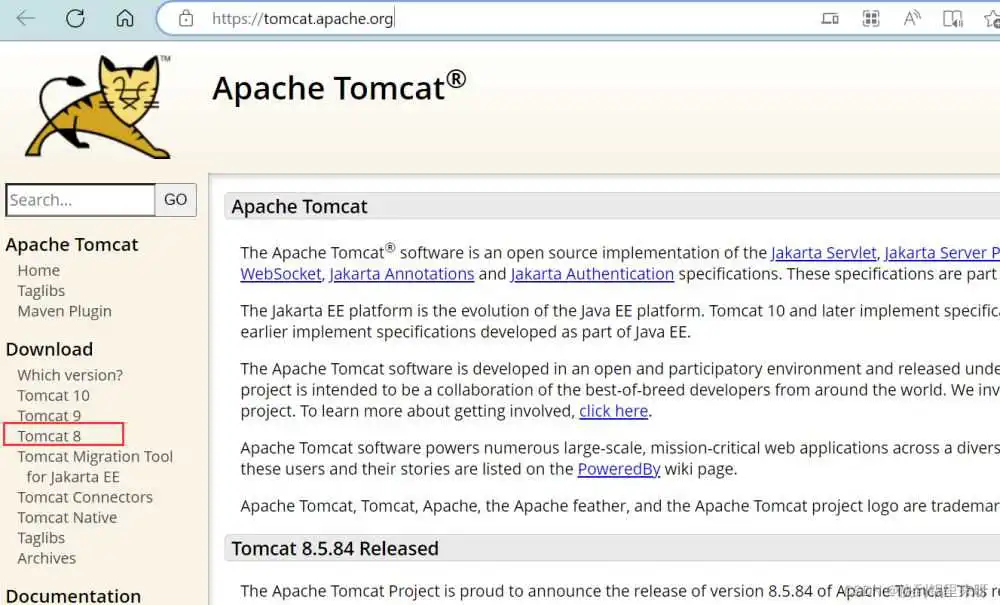Open the Which version? link

(70, 375)
